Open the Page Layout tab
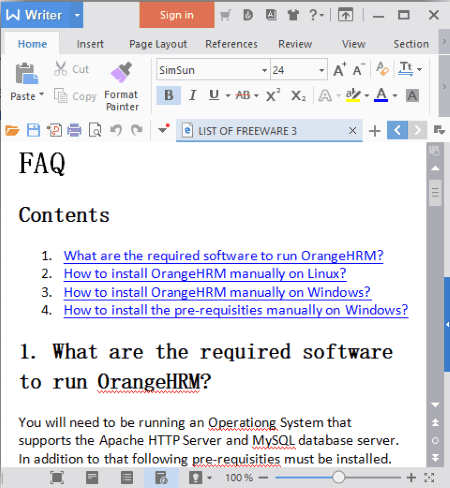The width and height of the screenshot is (450, 488). click(x=158, y=44)
